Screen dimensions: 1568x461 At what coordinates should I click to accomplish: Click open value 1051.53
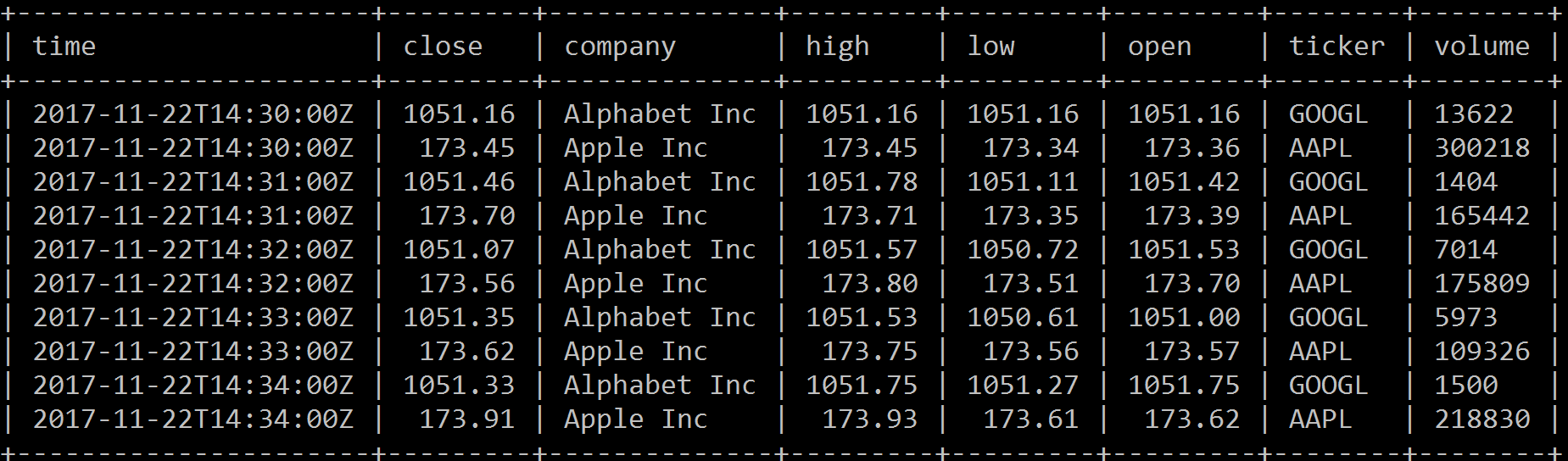pyautogui.click(x=1184, y=250)
